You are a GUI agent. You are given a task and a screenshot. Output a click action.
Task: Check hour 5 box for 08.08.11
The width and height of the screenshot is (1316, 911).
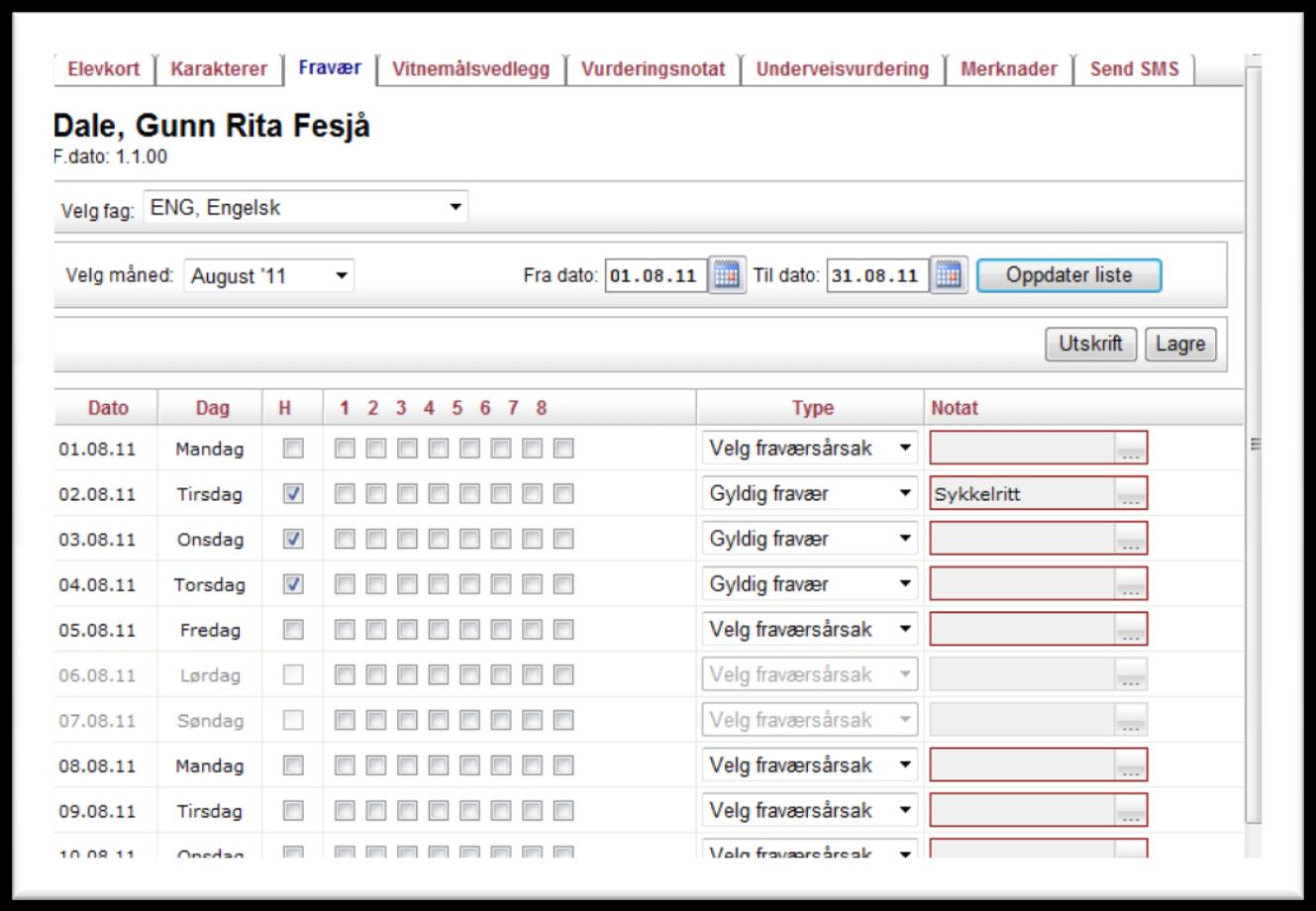pyautogui.click(x=469, y=764)
